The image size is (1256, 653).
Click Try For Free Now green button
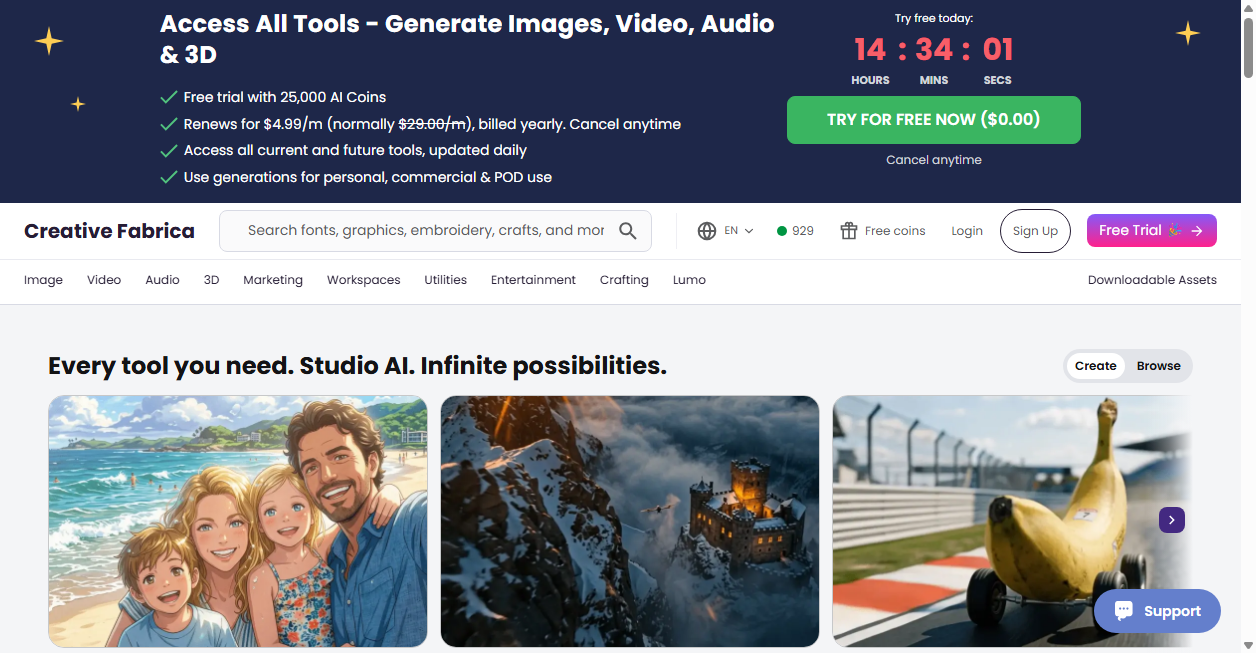pyautogui.click(x=934, y=120)
